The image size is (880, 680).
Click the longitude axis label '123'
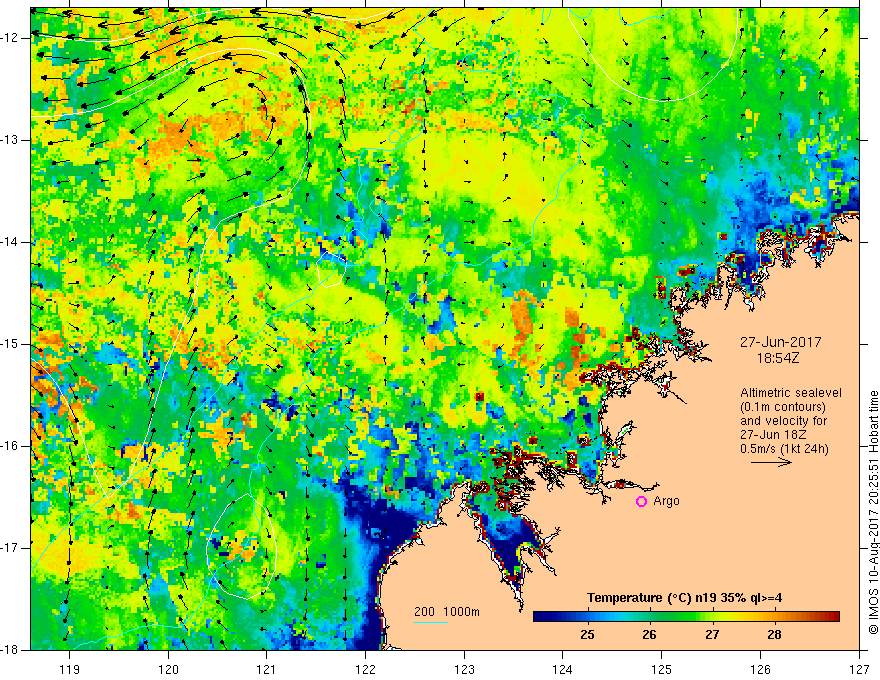tap(464, 669)
